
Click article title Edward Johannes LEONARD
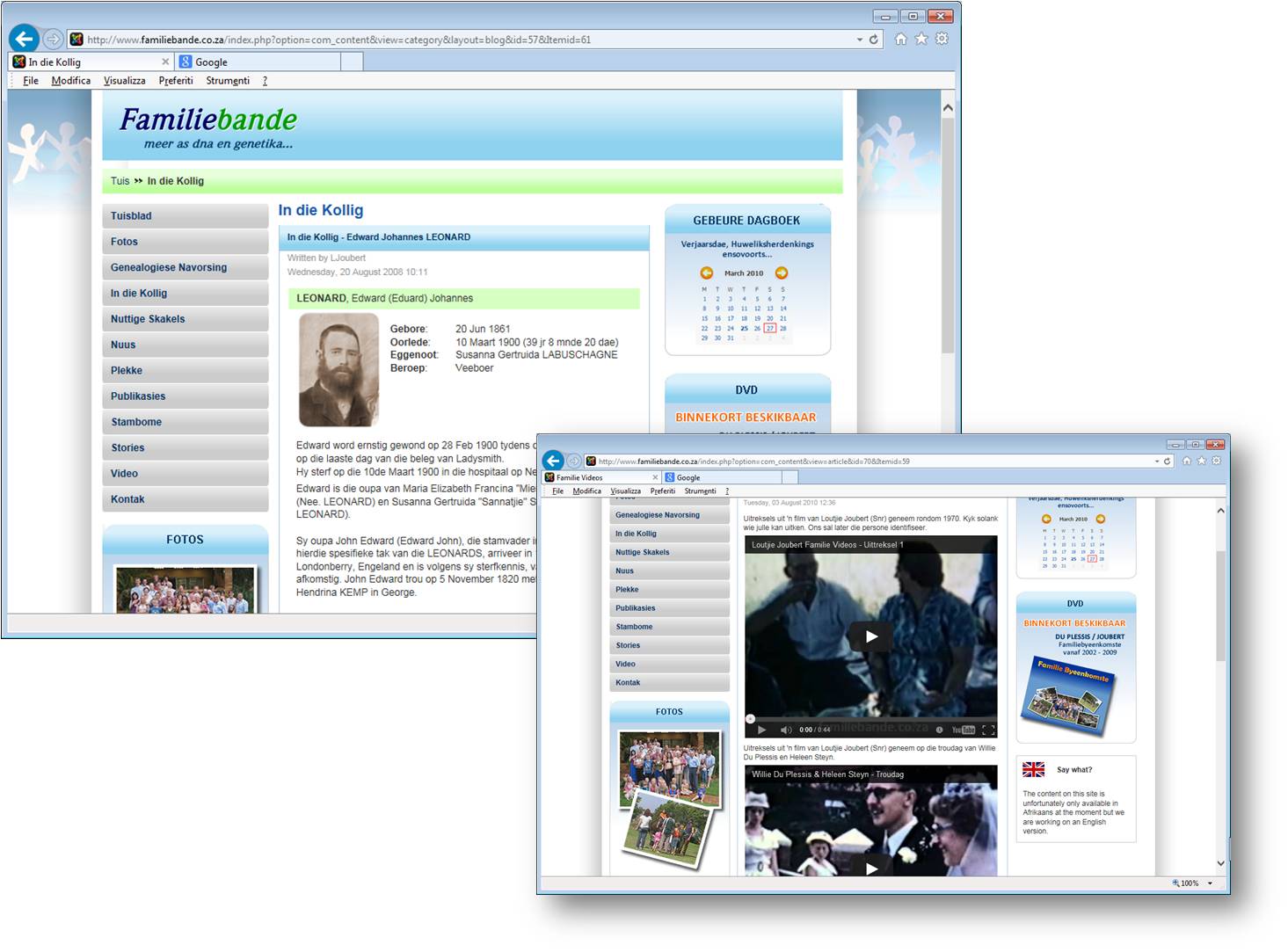click(x=379, y=237)
